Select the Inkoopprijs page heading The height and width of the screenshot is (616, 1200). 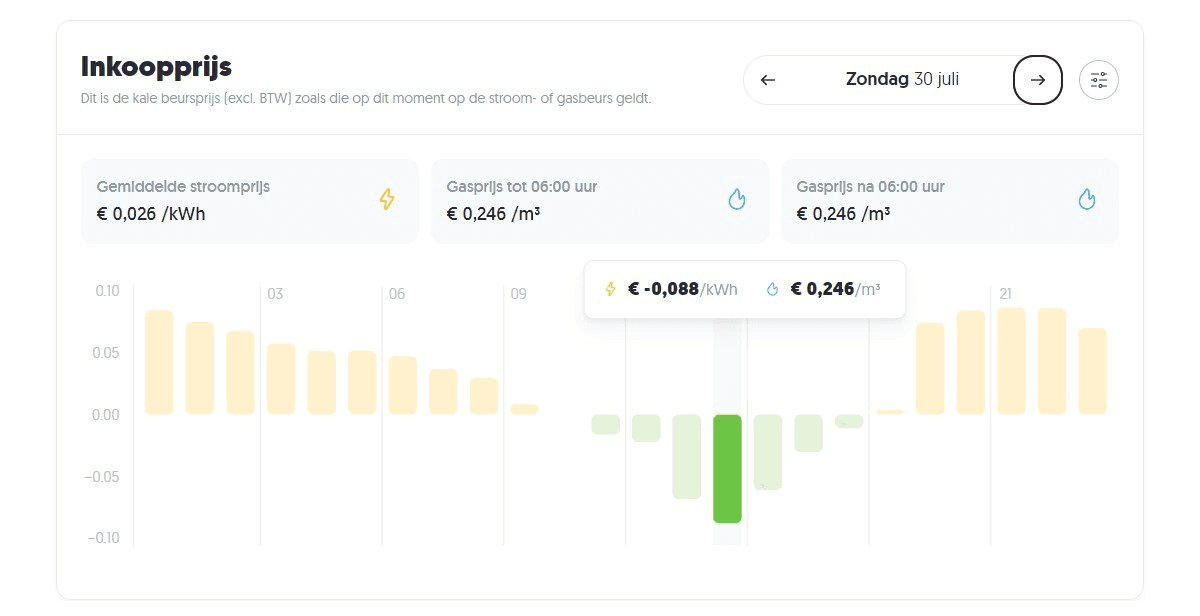[156, 67]
